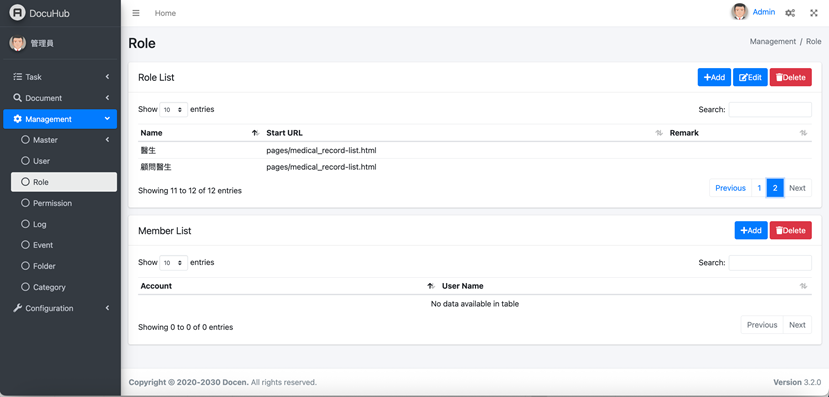Open the Event menu item

pyautogui.click(x=64, y=245)
